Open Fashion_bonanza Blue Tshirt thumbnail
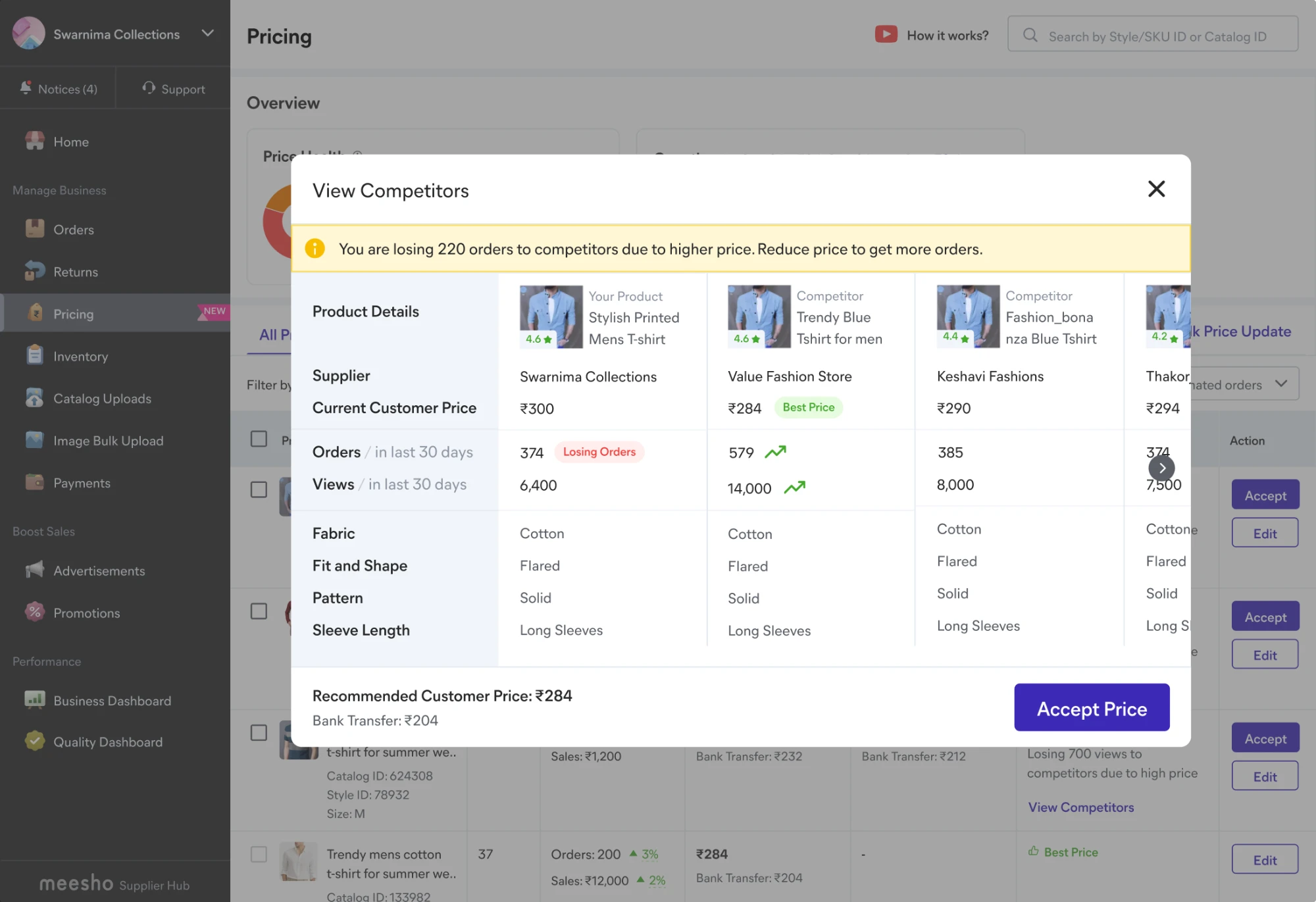 tap(968, 316)
